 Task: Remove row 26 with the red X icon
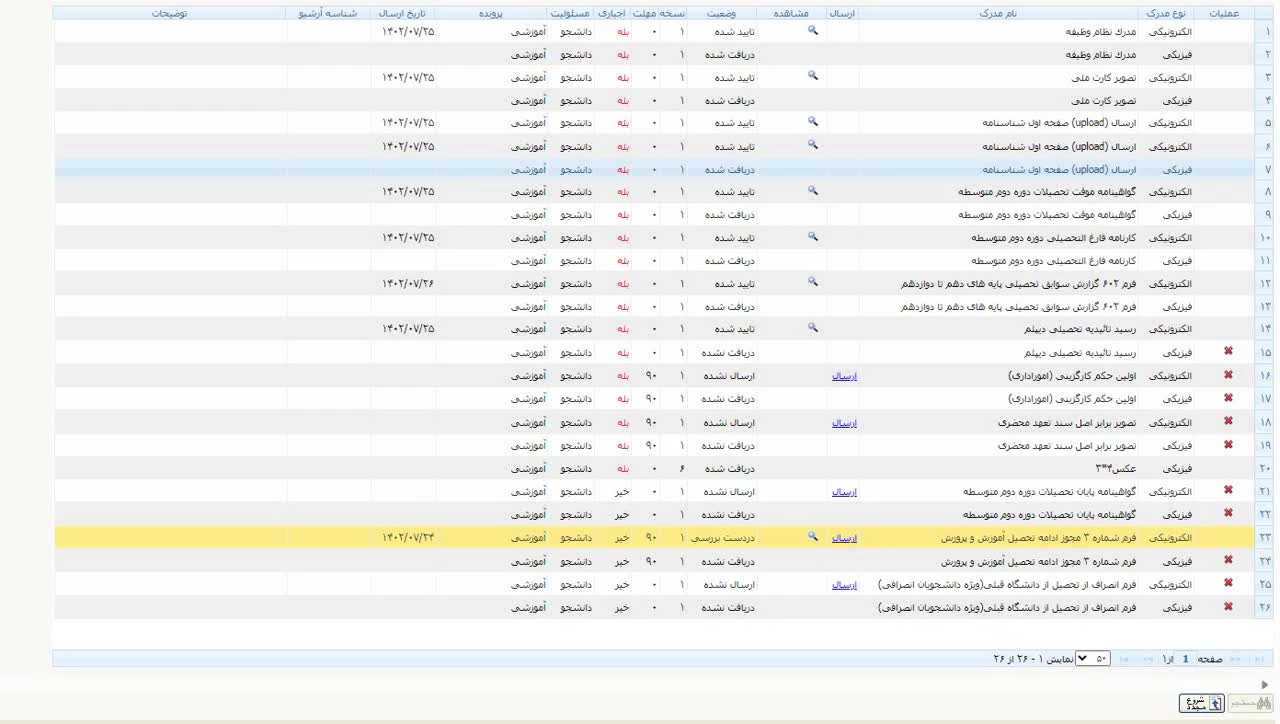coord(1228,606)
